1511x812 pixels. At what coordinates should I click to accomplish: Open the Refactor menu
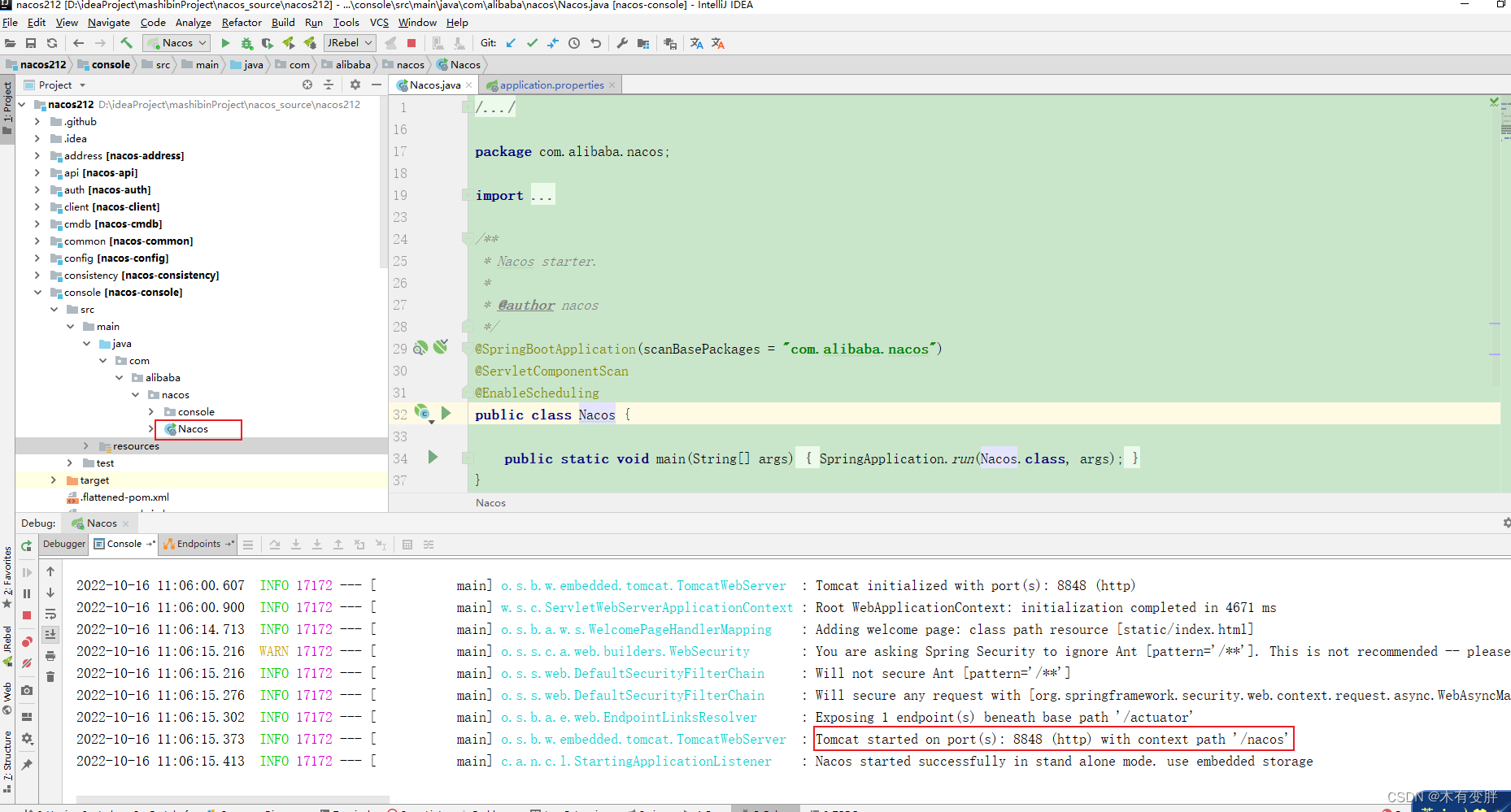click(x=242, y=23)
